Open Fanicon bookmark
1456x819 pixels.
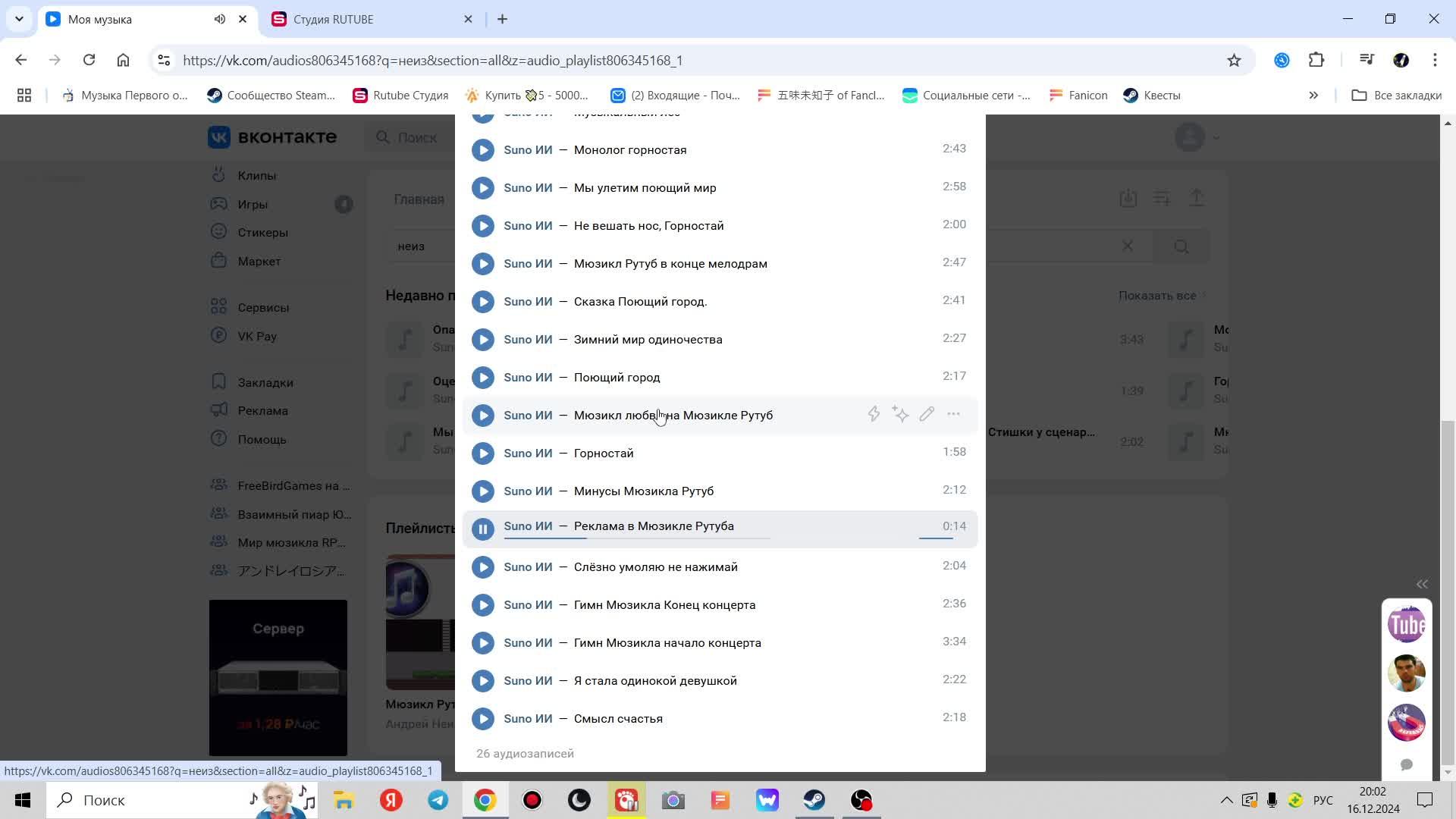coord(1078,95)
